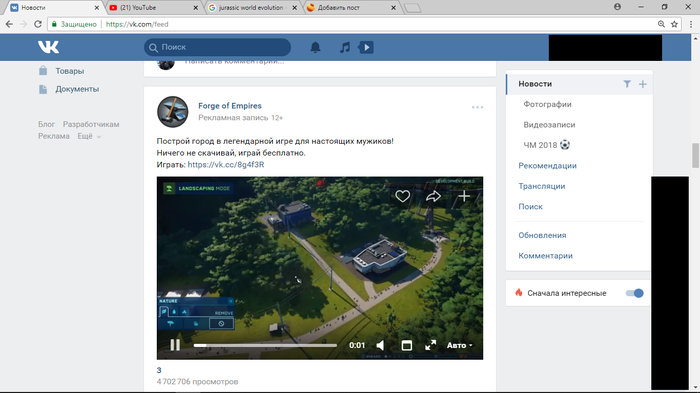Click Написать комментарий field
The width and height of the screenshot is (700, 393).
tap(234, 63)
